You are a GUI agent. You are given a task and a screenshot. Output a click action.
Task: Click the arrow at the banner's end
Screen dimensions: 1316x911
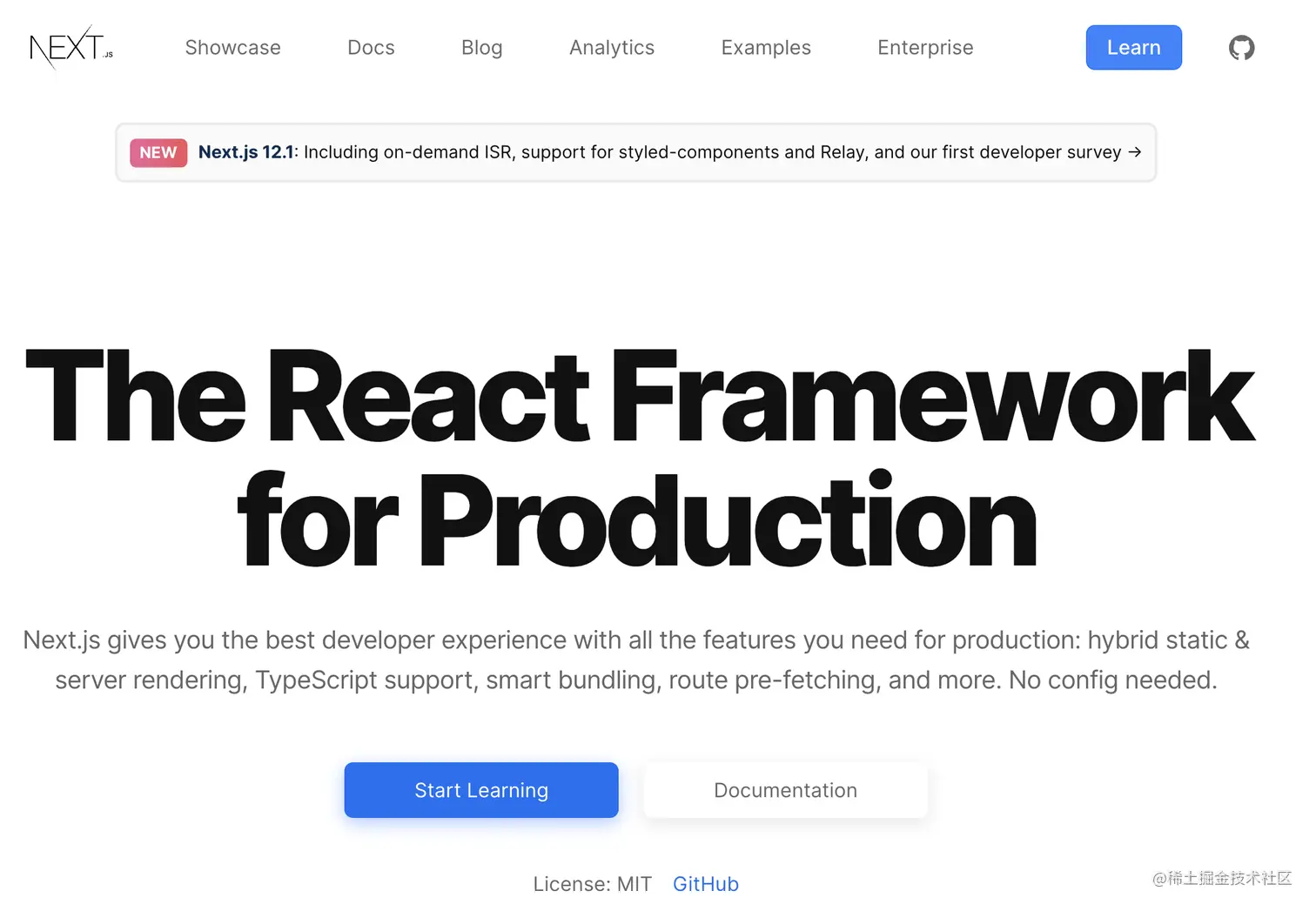(x=1134, y=152)
